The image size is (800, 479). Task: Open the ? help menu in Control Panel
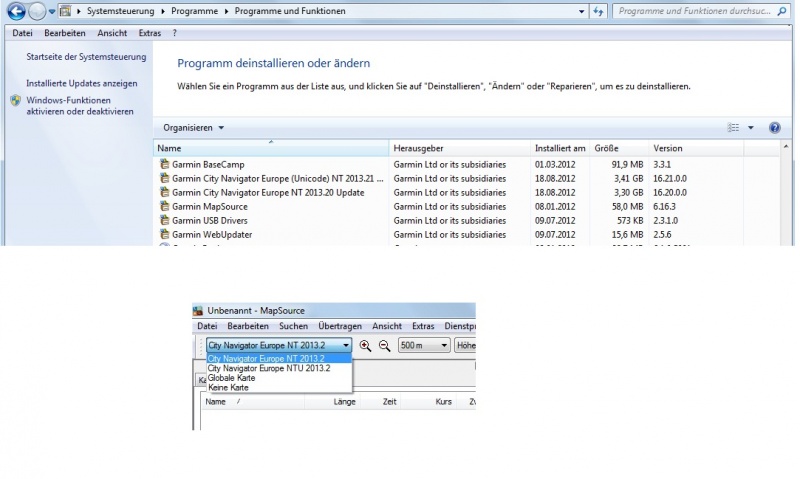click(x=174, y=33)
